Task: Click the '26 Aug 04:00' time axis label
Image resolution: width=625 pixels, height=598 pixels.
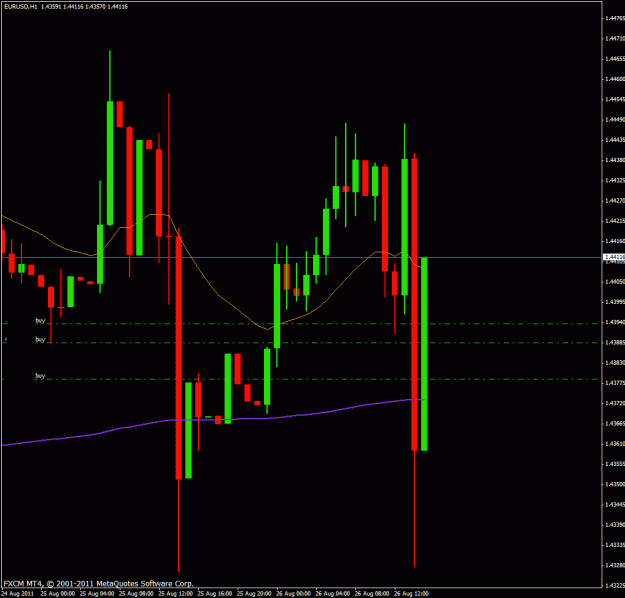Action: click(x=333, y=594)
